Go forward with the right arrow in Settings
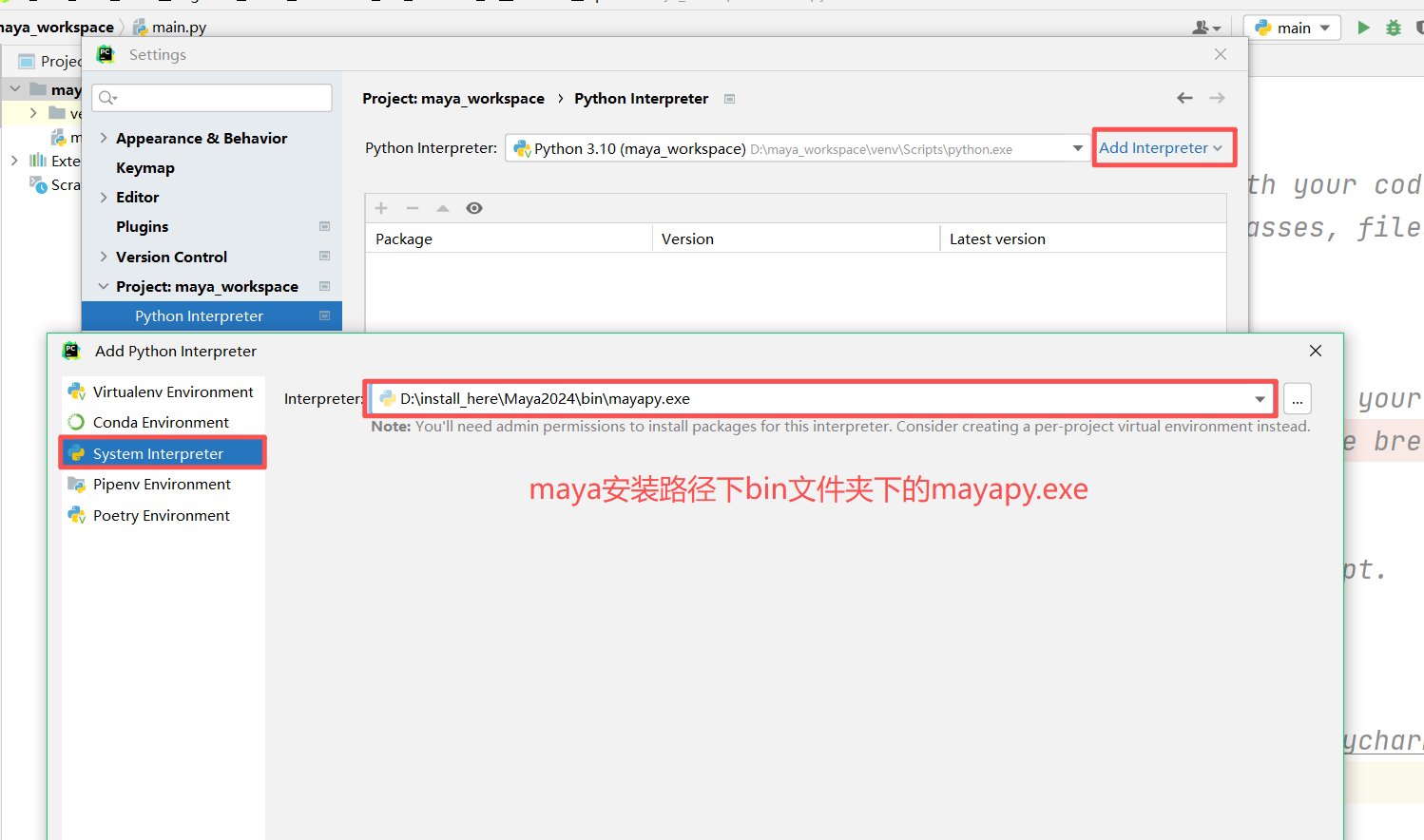Viewport: 1424px width, 840px height. tap(1217, 98)
